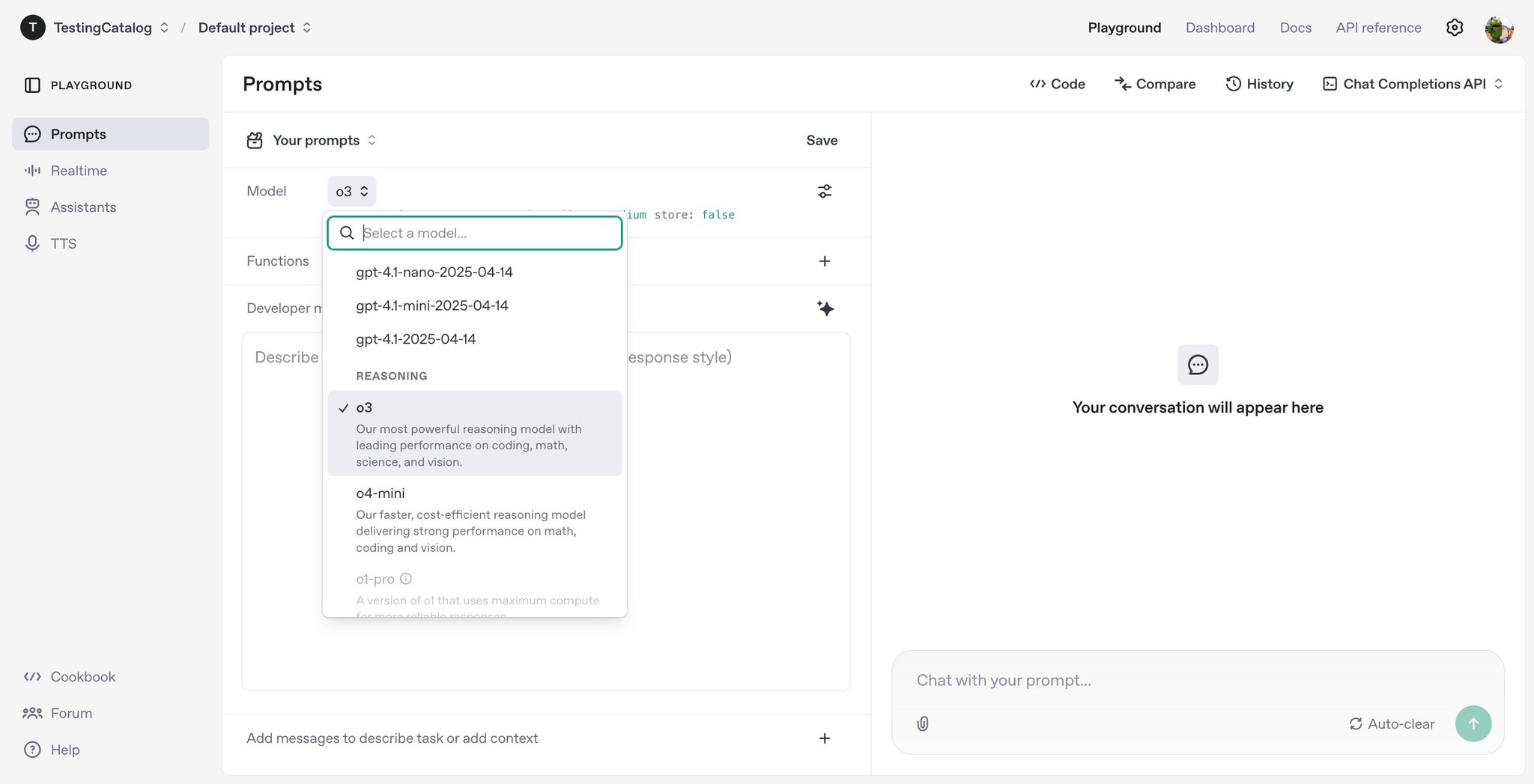Open Compare mode
1534x784 pixels.
click(x=1155, y=84)
